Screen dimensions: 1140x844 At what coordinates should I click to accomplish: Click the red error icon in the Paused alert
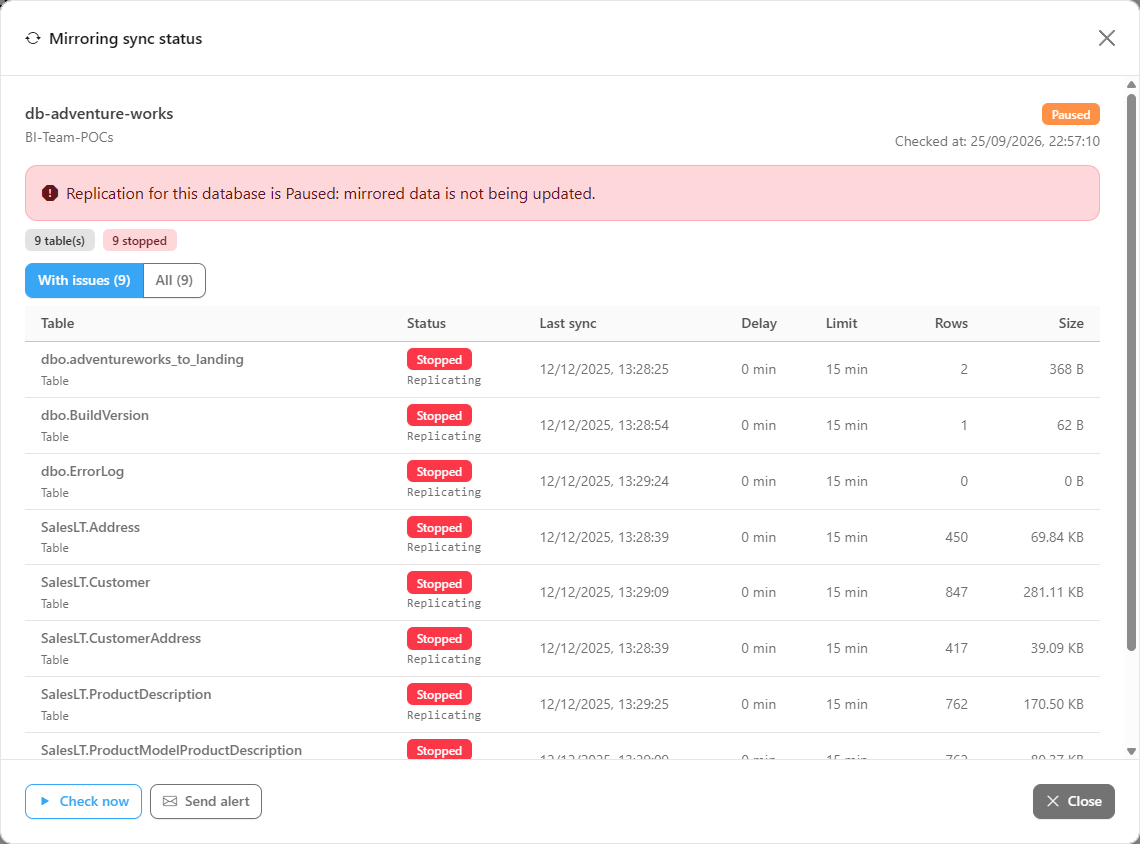49,193
